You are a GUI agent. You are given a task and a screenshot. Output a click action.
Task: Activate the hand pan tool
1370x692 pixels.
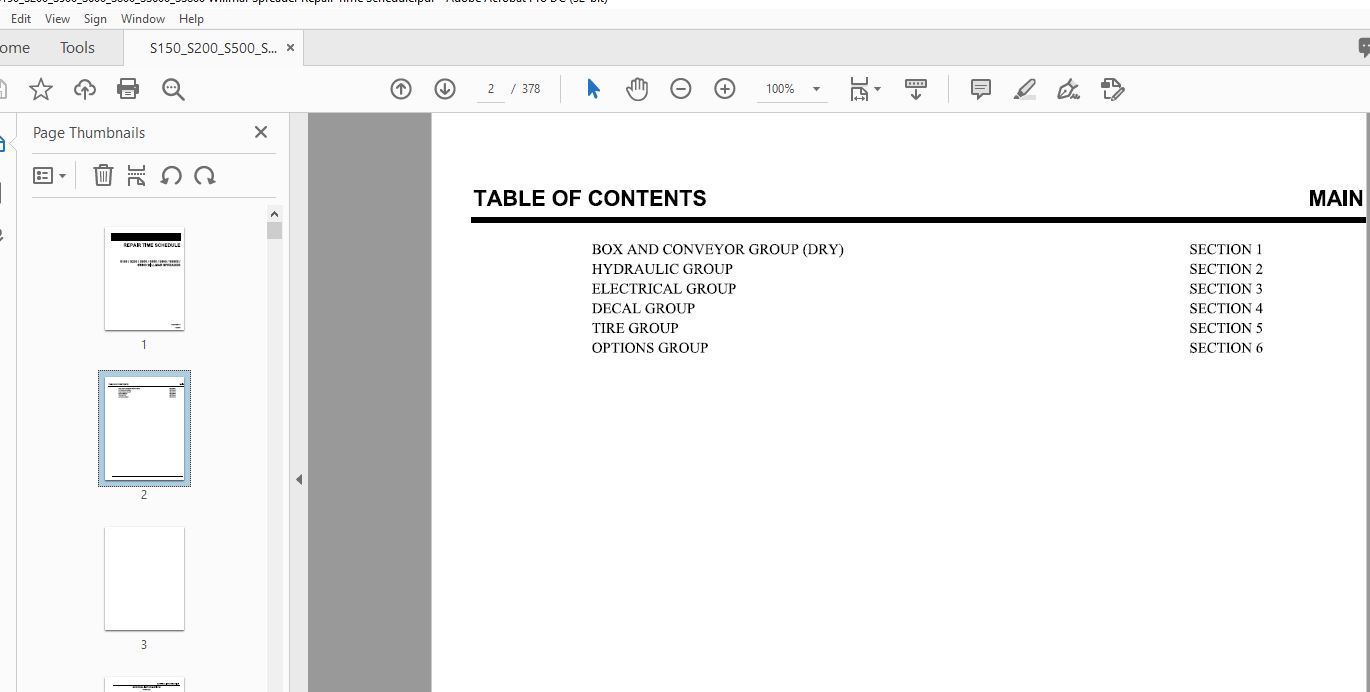[x=637, y=89]
